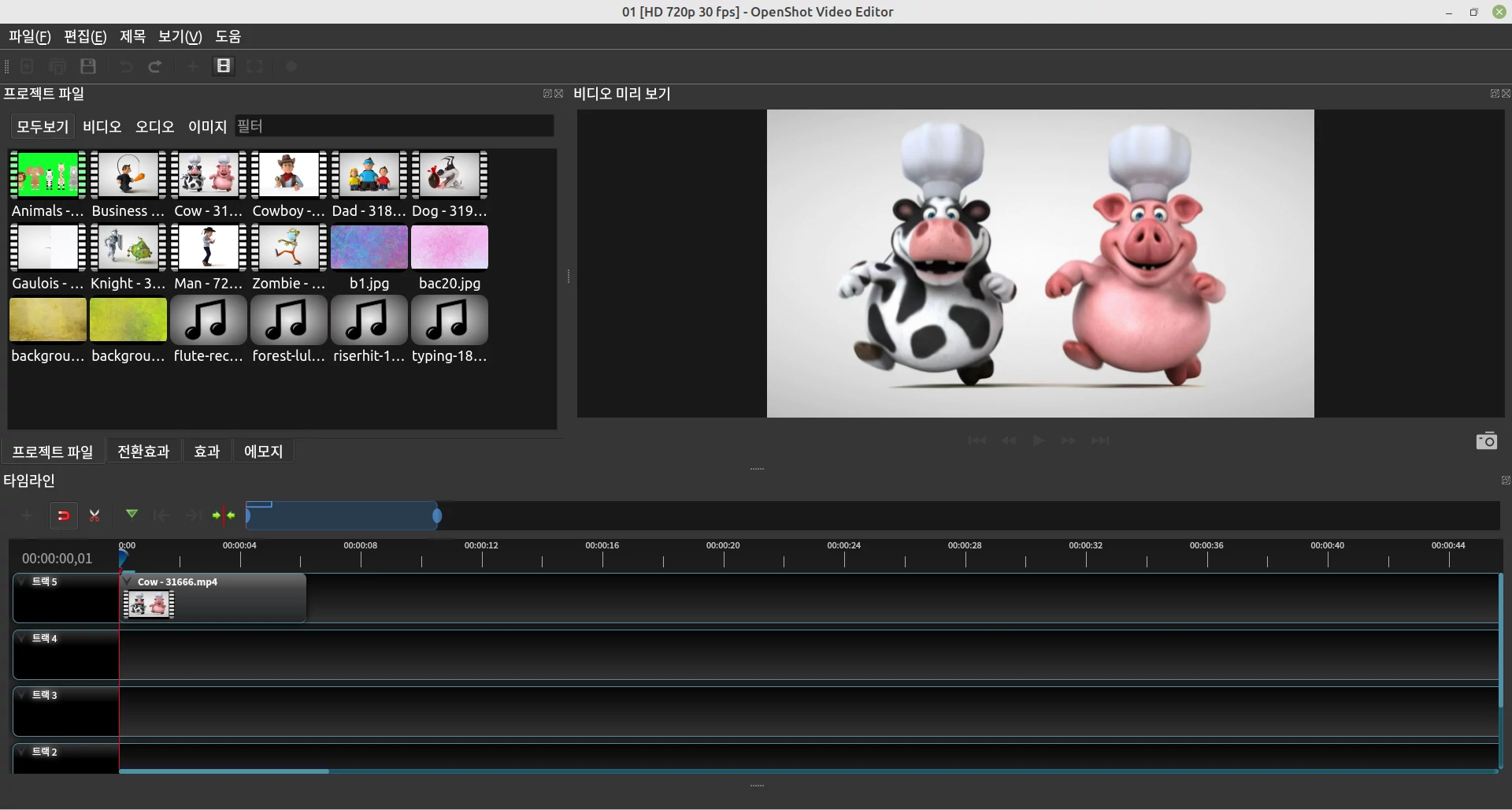Toggle timeline snapping magnet button

click(x=64, y=515)
